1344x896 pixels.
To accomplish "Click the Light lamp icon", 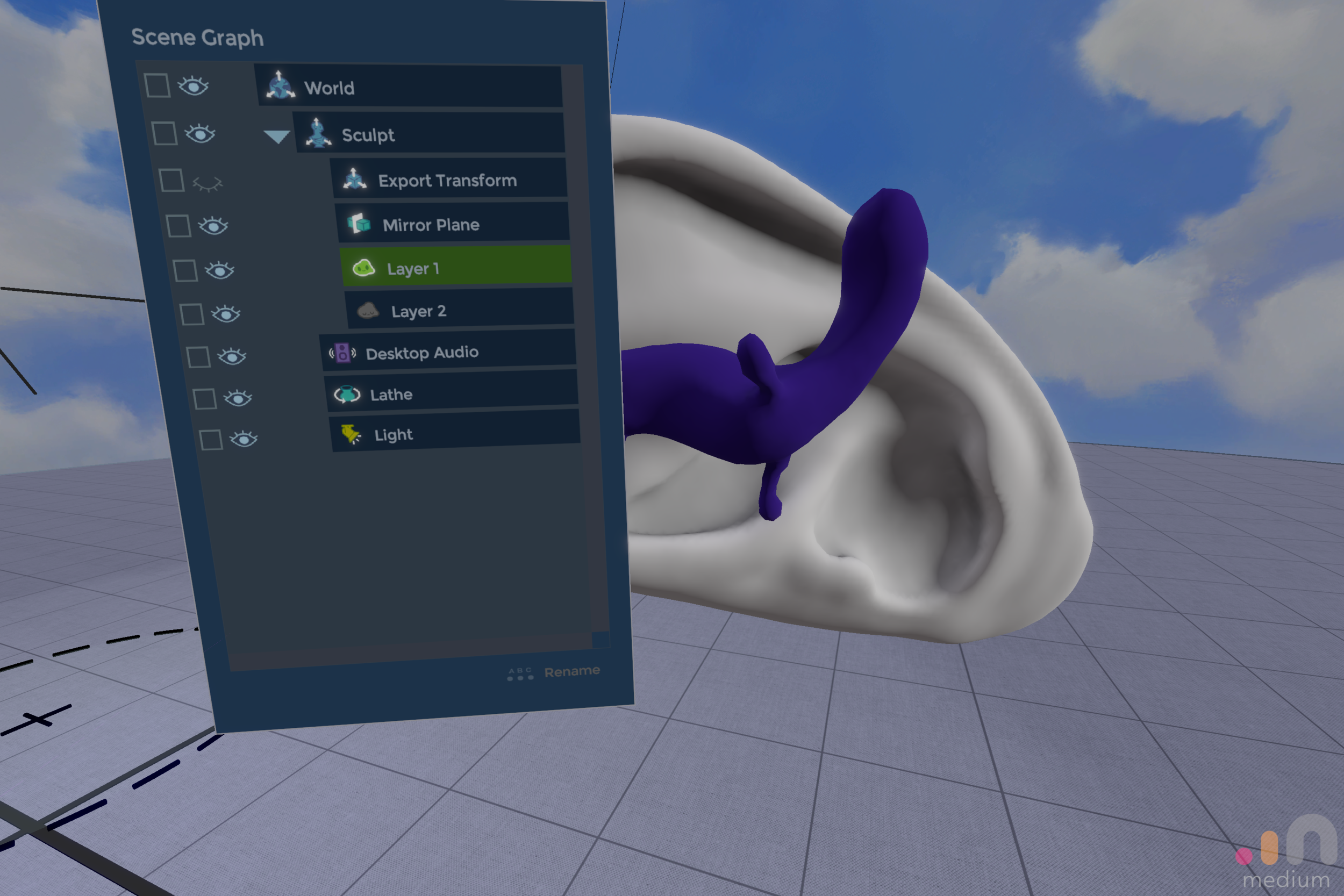I will (351, 434).
